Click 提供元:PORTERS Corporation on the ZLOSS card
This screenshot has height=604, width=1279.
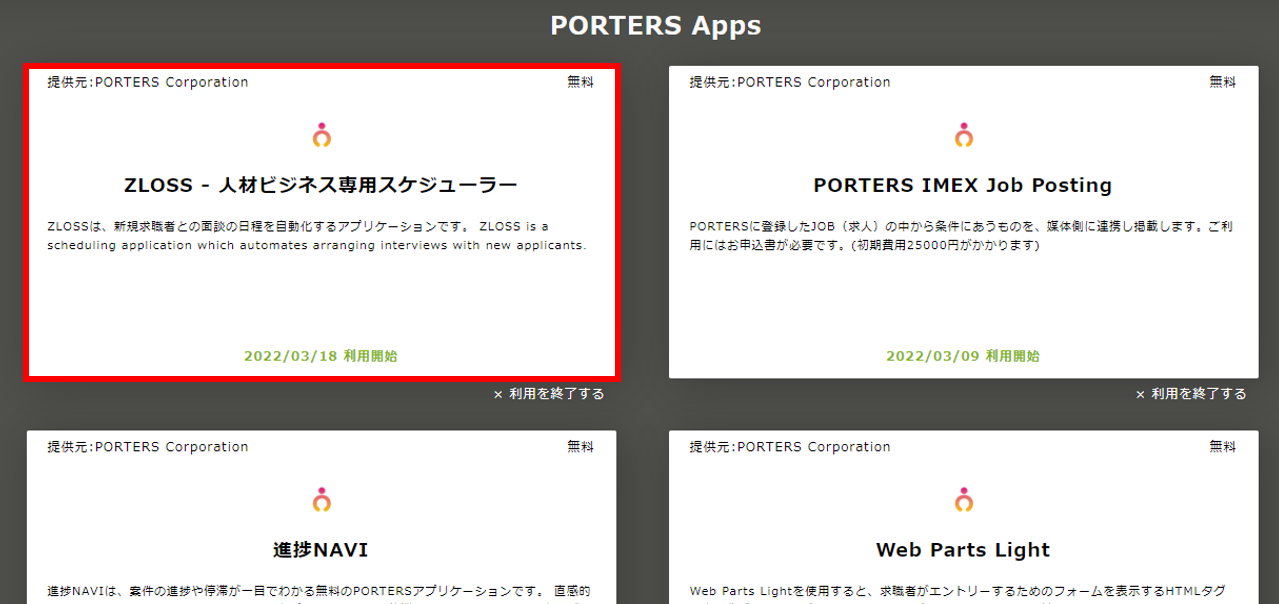[x=148, y=82]
